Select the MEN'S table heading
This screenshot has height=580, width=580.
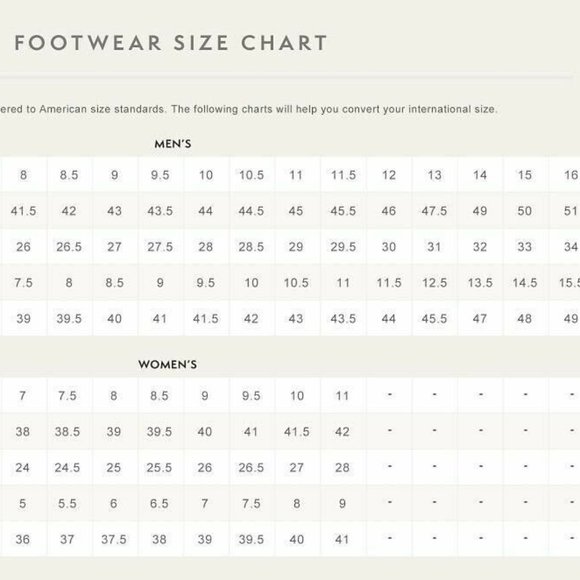[x=173, y=144]
